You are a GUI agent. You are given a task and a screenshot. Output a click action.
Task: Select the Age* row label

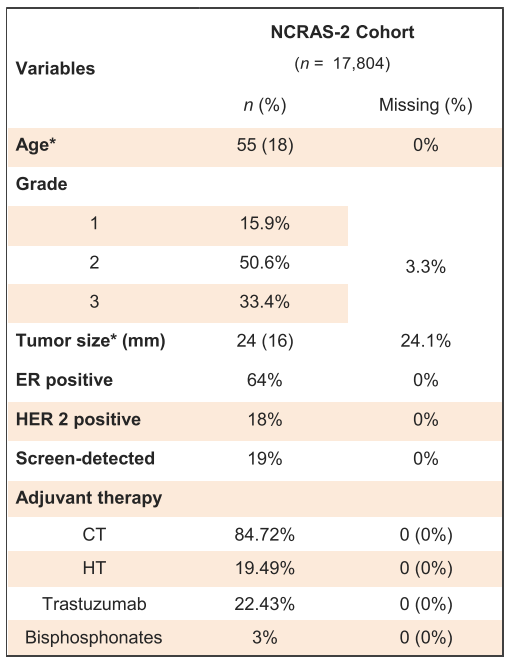[36, 145]
